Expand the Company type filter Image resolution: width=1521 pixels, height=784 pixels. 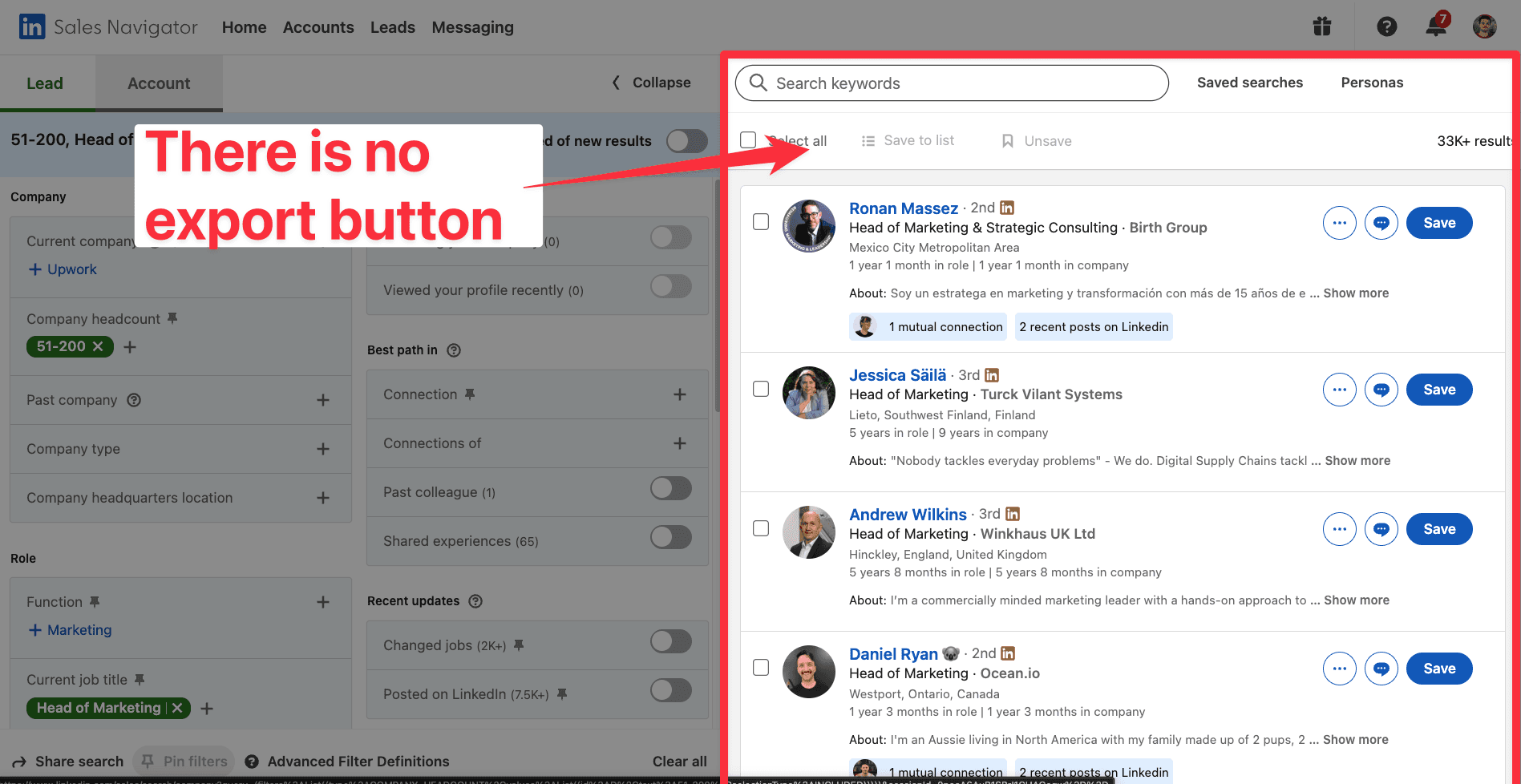pos(324,449)
